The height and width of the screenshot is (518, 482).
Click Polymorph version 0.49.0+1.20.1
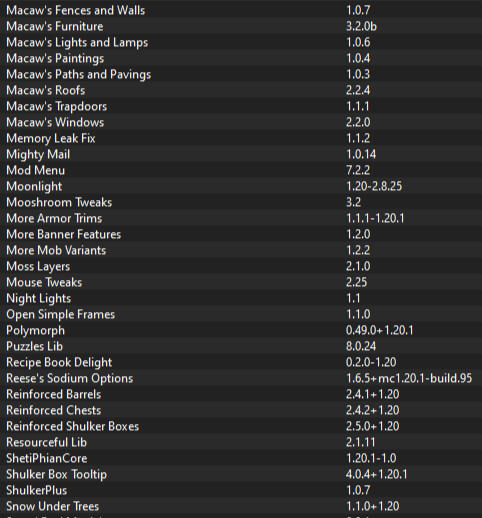click(380, 330)
